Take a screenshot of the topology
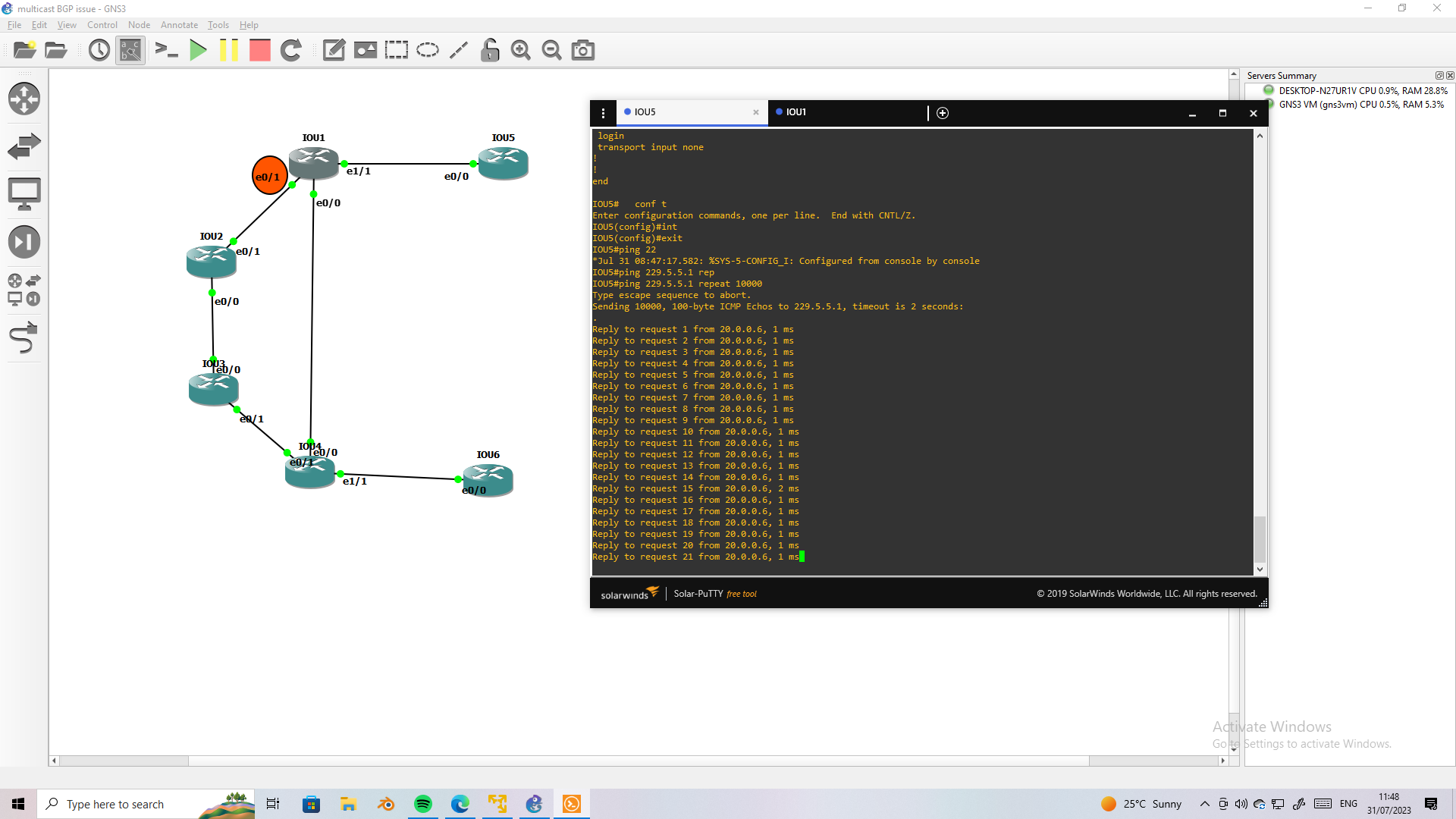Screen dimensions: 1456x819 pyautogui.click(x=582, y=50)
